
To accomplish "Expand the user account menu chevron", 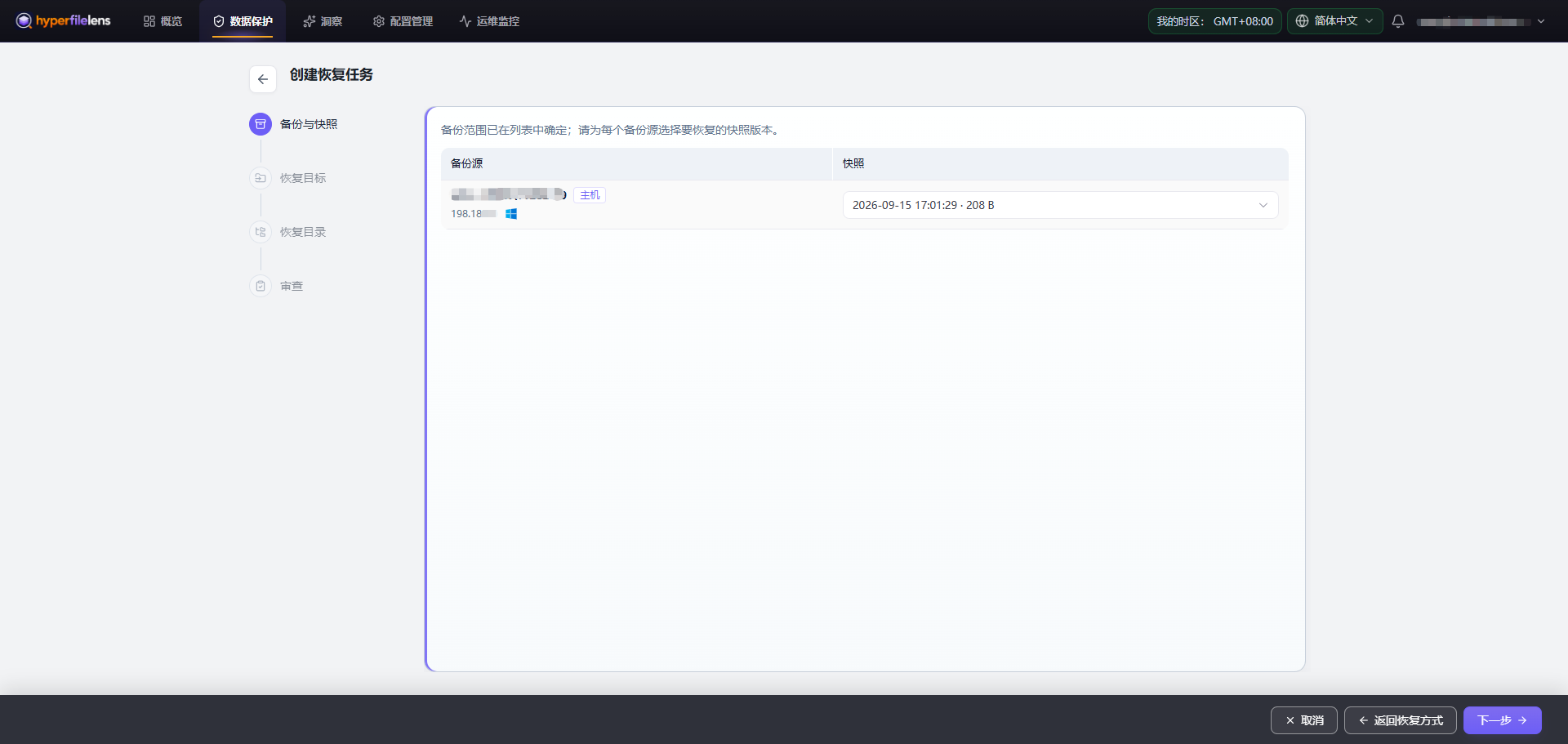I will tap(1541, 21).
